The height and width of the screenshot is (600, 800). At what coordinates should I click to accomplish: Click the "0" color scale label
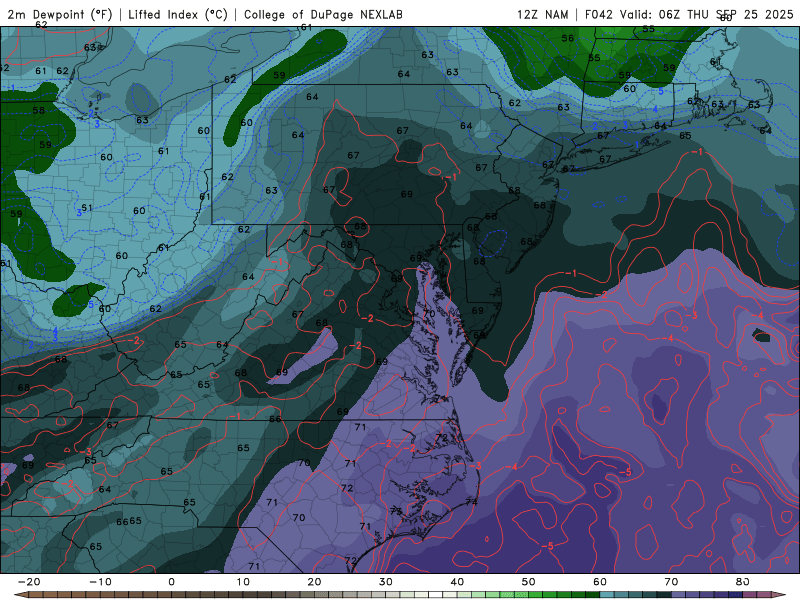click(x=171, y=582)
